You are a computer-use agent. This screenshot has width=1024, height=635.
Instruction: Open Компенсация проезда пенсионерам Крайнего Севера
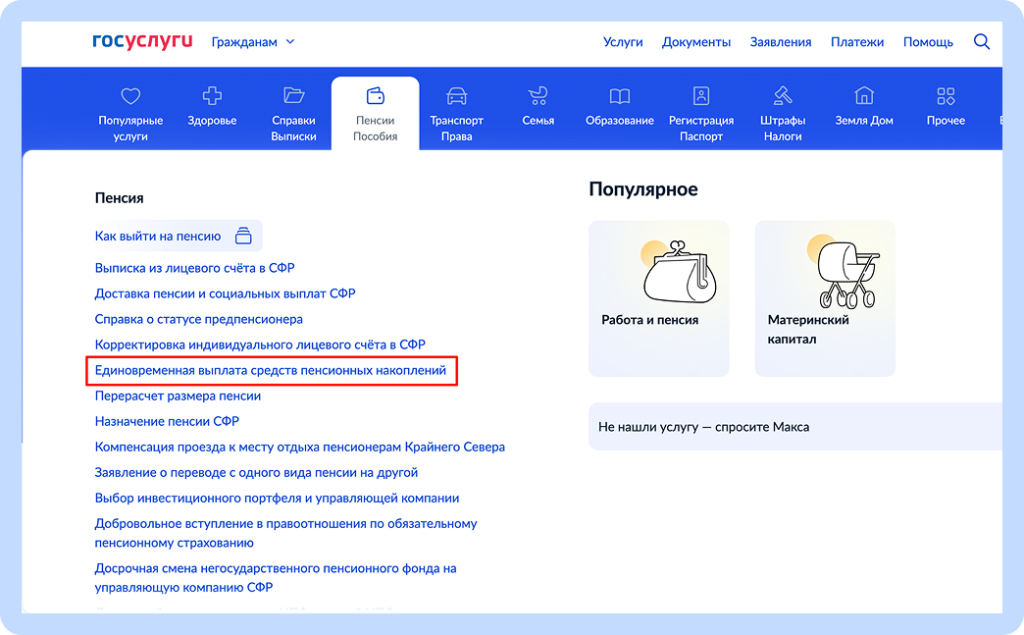point(300,447)
